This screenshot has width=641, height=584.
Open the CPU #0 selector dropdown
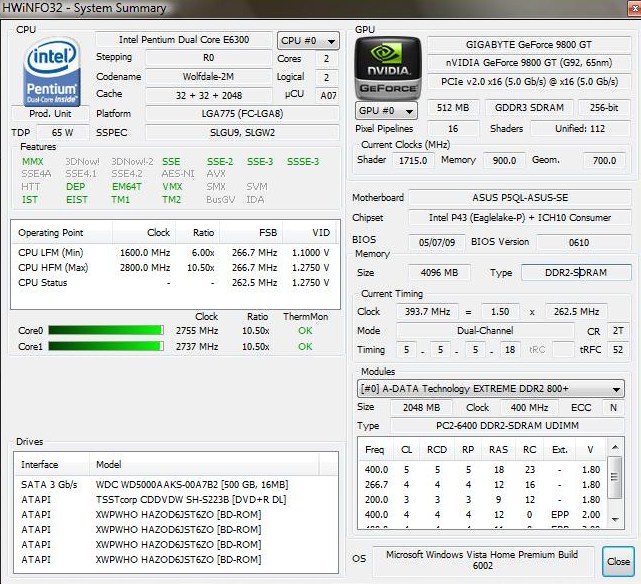(308, 41)
